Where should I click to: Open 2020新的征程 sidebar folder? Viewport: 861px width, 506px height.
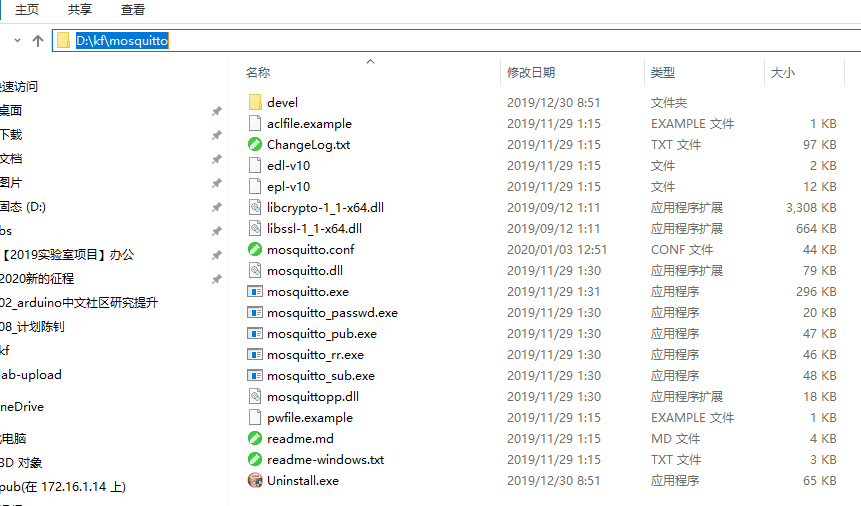click(37, 279)
